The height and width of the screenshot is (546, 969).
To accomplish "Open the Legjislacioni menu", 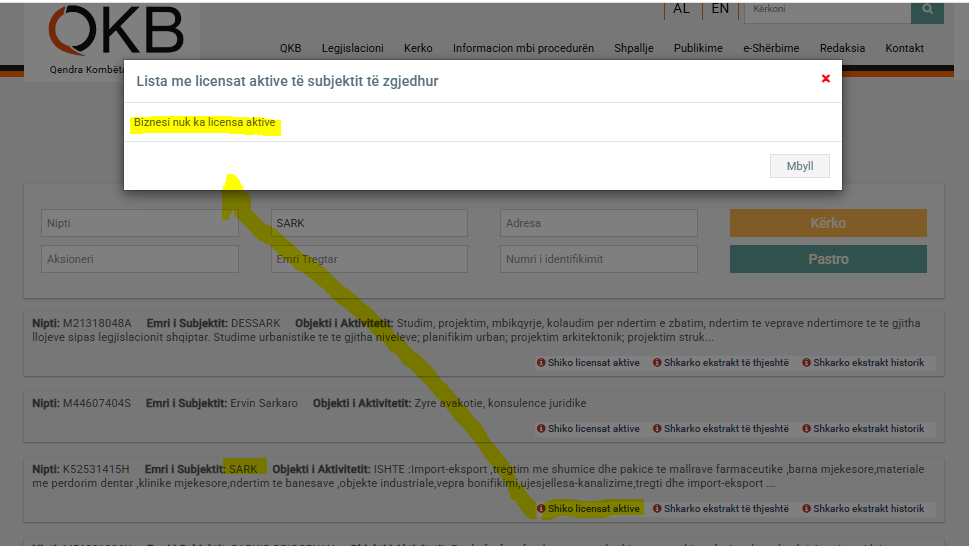I will point(352,48).
